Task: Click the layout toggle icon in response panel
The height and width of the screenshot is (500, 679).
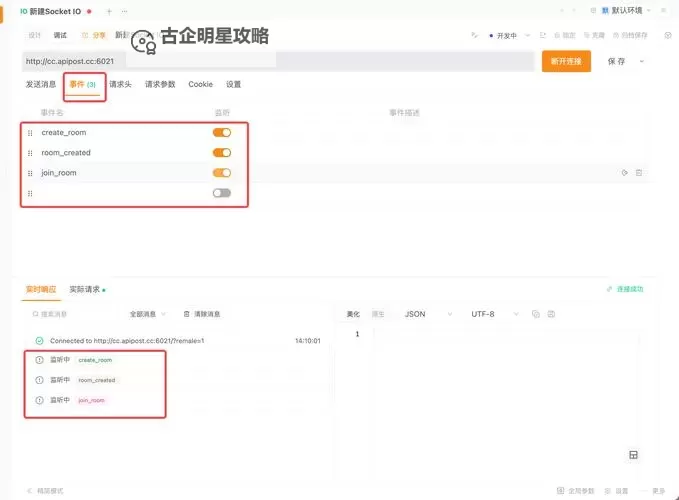Action: (633, 455)
